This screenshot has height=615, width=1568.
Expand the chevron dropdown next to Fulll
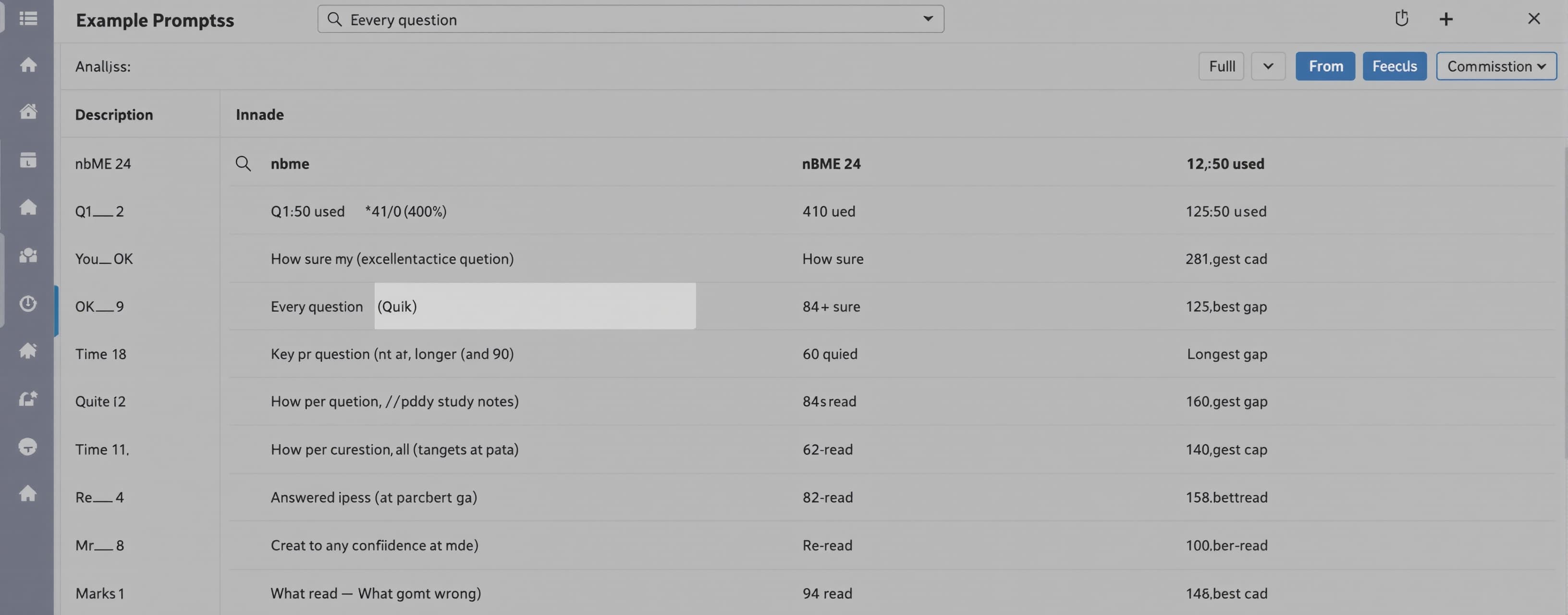tap(1268, 66)
